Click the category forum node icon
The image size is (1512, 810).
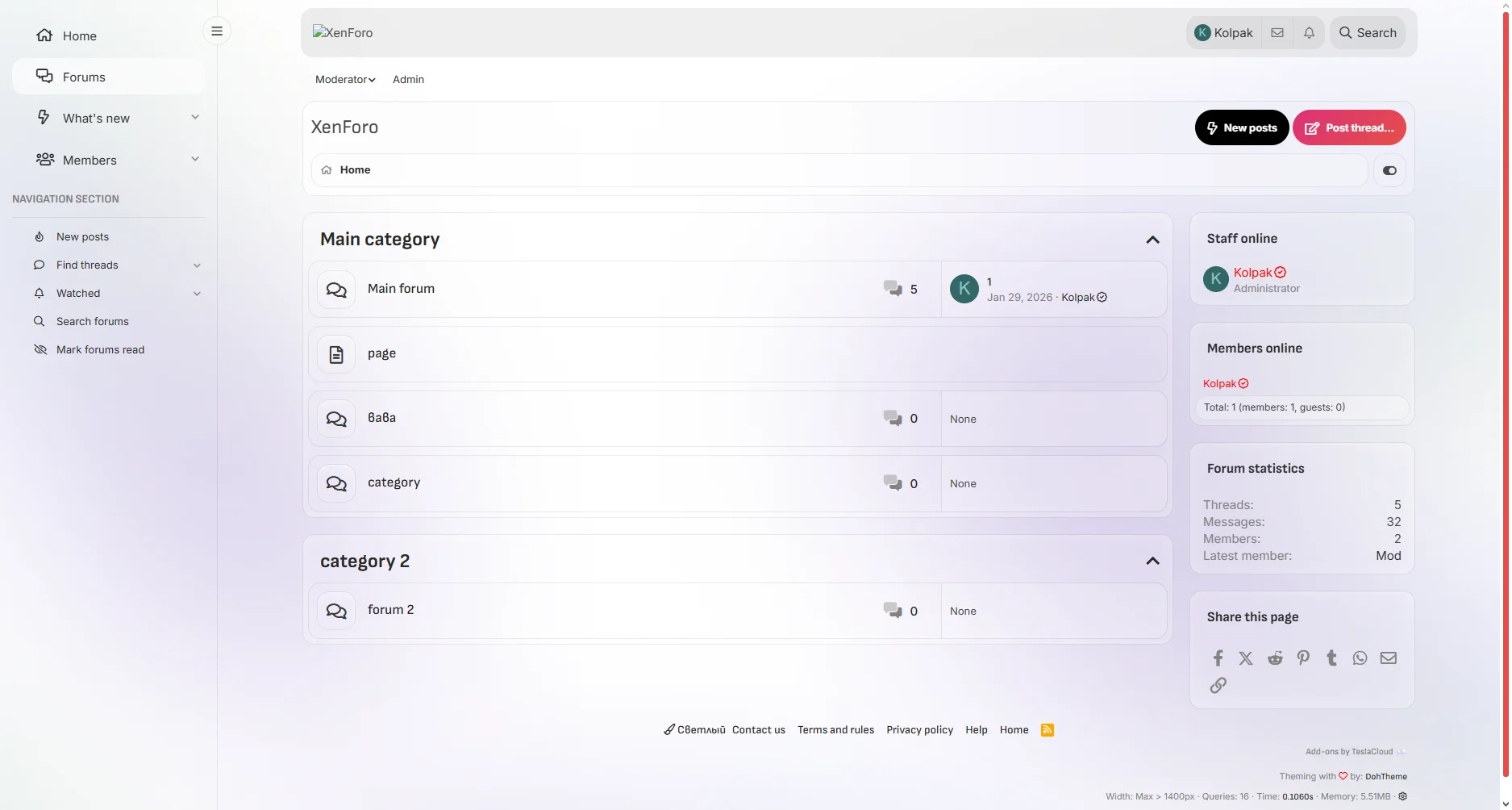(336, 483)
